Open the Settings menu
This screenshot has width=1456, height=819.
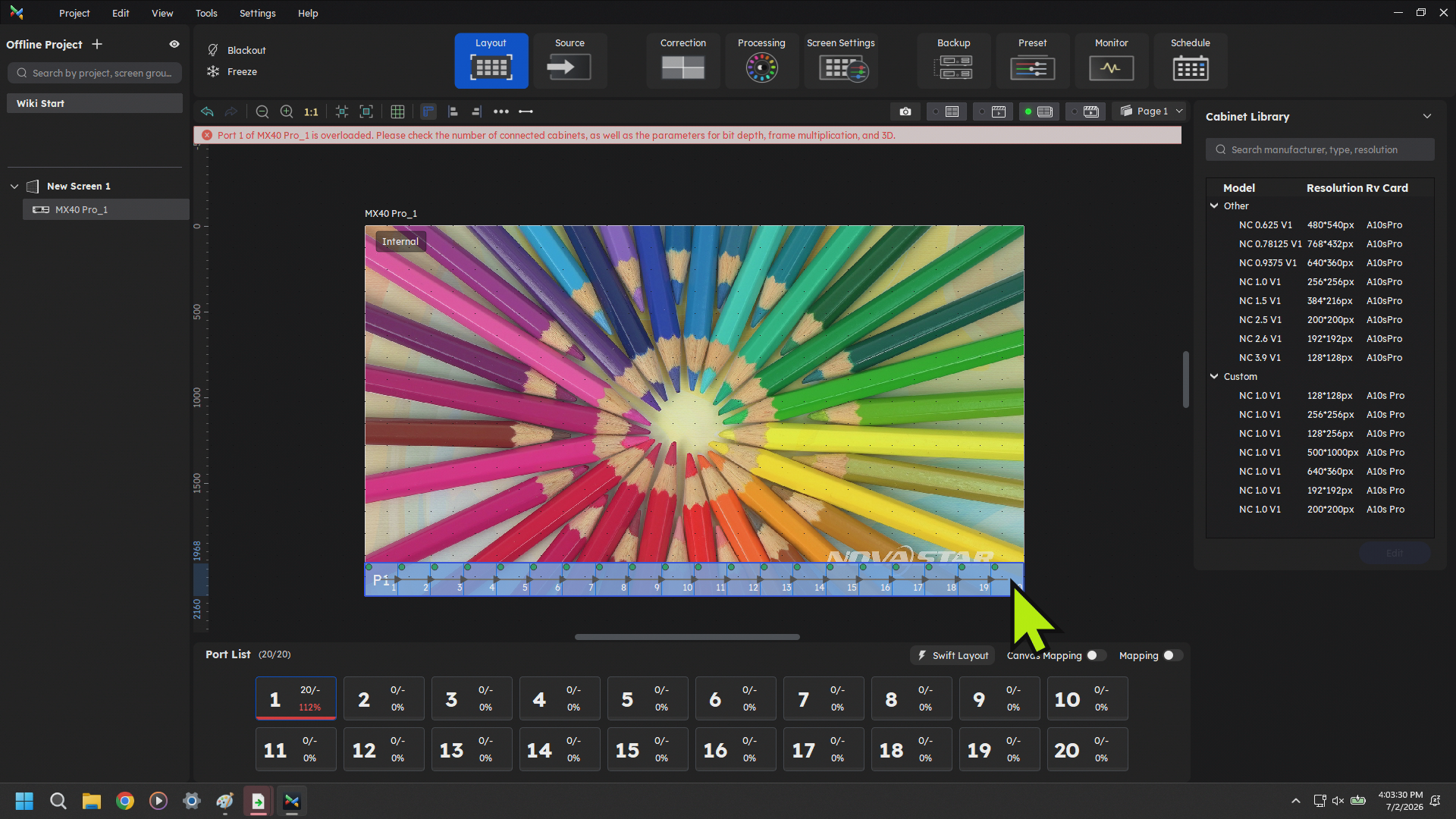click(258, 13)
